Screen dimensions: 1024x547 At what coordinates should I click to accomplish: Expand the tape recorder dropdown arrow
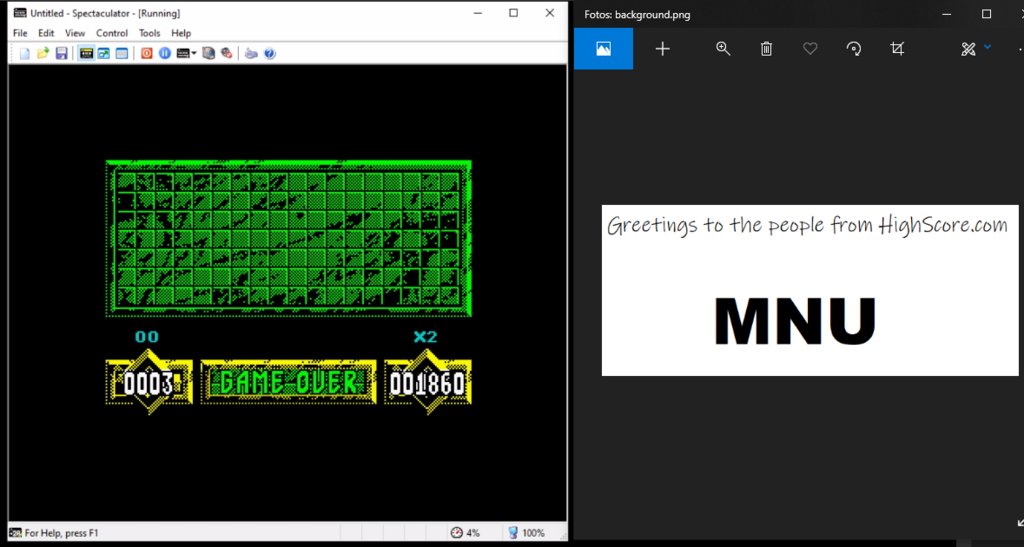[x=194, y=54]
